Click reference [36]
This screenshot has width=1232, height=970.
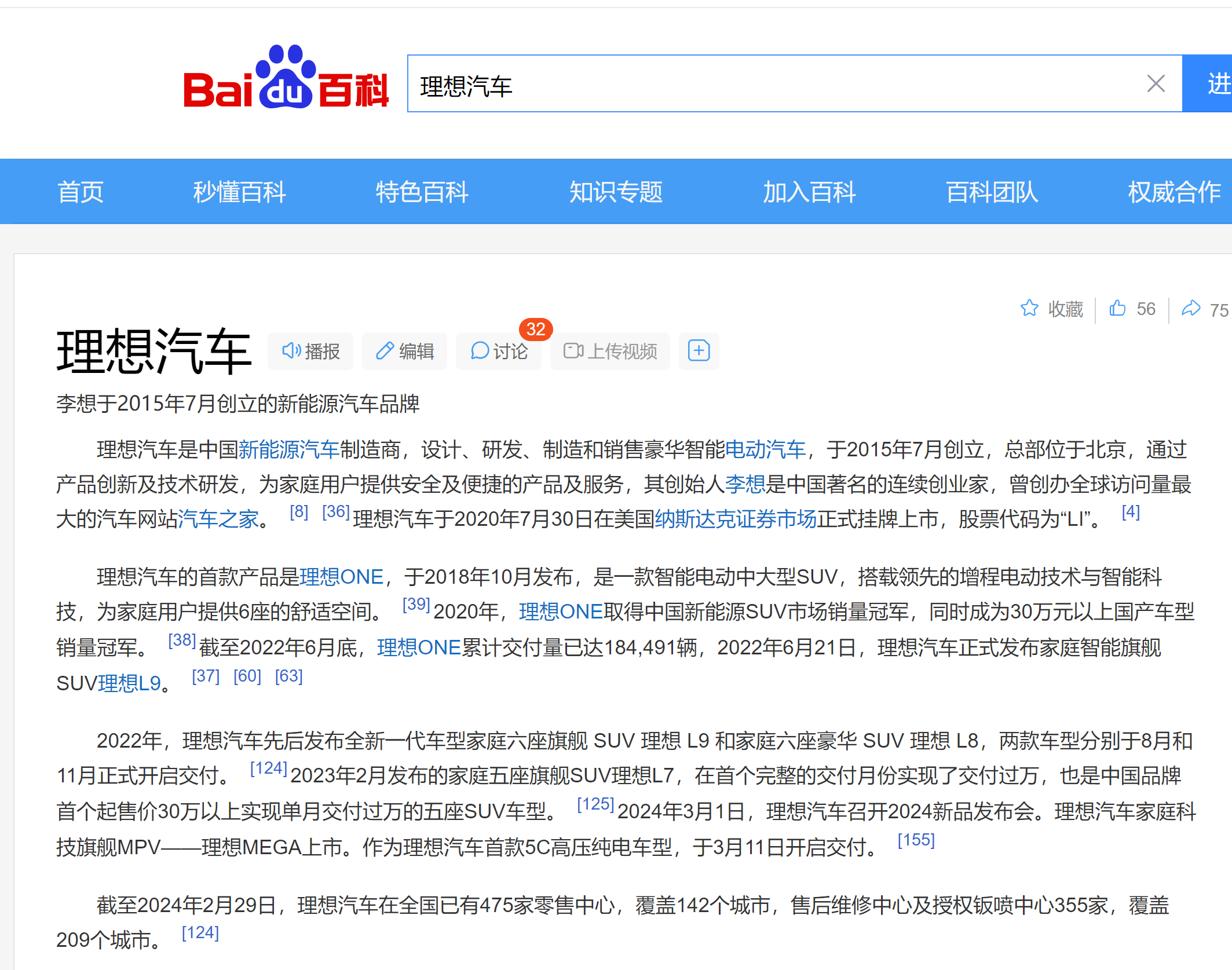coord(336,512)
